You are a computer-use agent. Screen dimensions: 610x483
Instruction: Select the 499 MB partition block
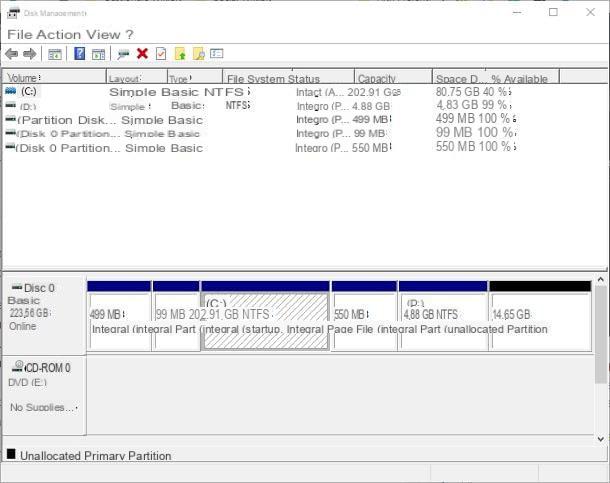119,316
